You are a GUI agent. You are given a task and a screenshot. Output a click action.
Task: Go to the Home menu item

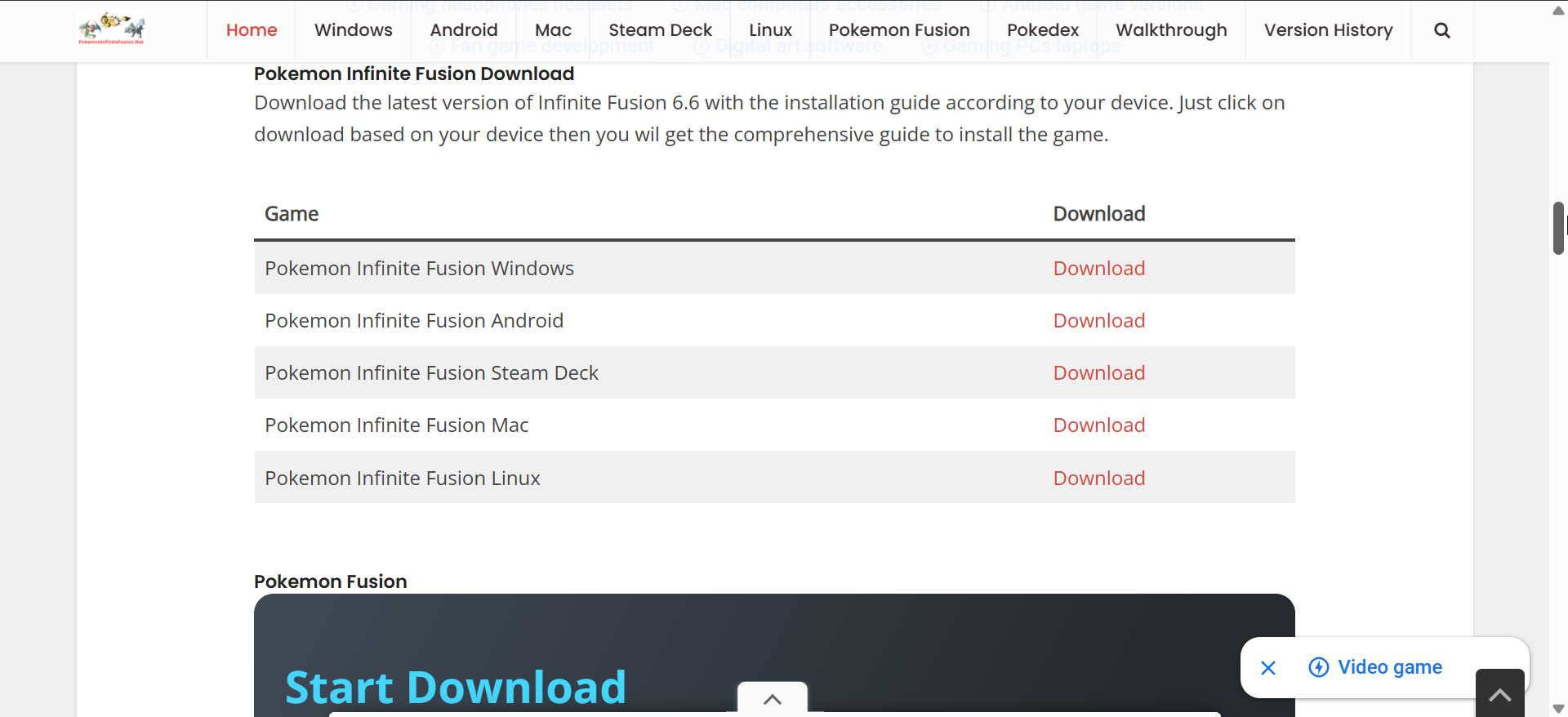pos(252,30)
